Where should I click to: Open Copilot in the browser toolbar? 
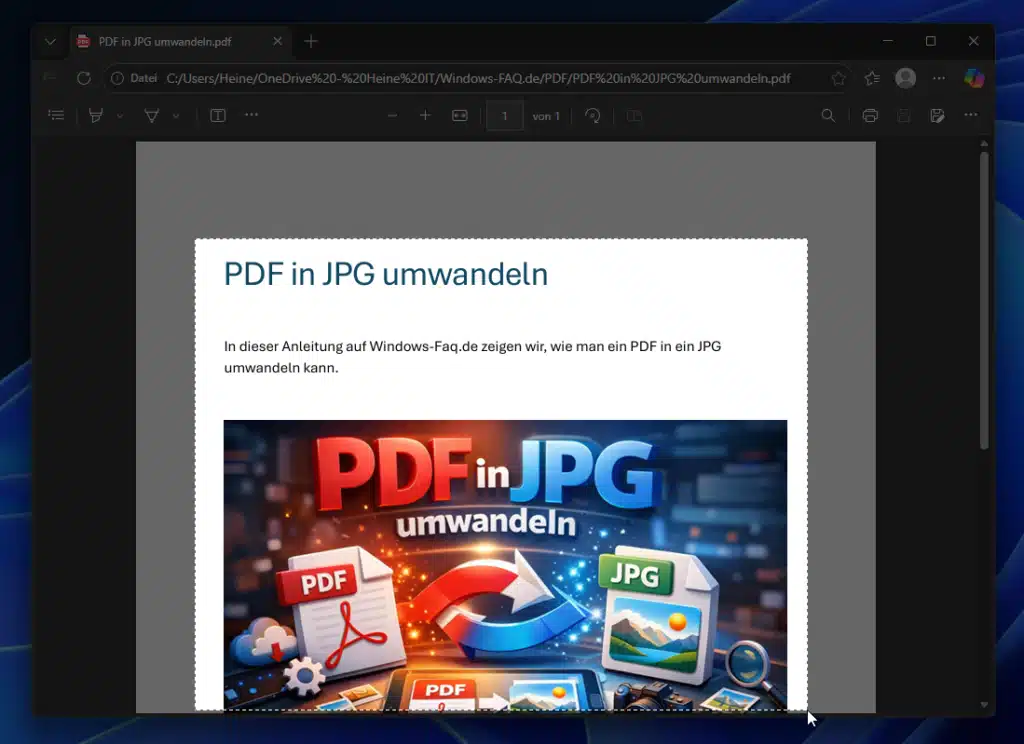coord(975,78)
